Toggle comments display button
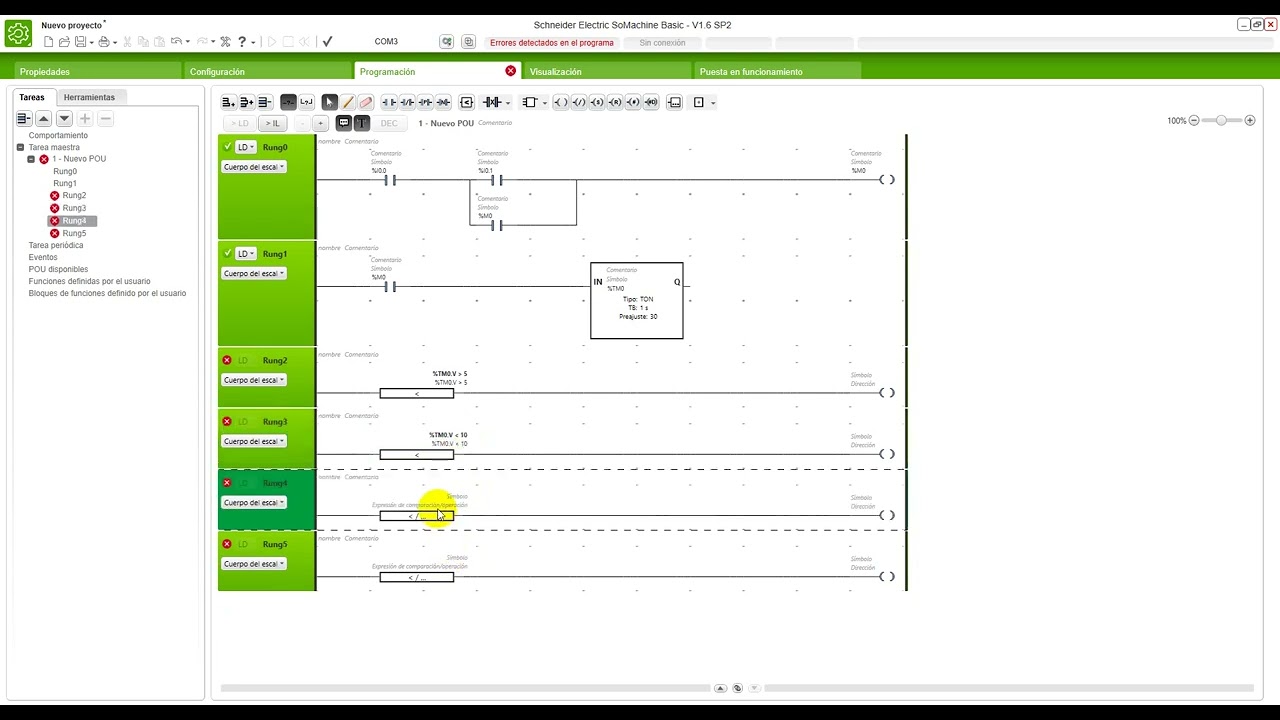1280x720 pixels. (344, 123)
